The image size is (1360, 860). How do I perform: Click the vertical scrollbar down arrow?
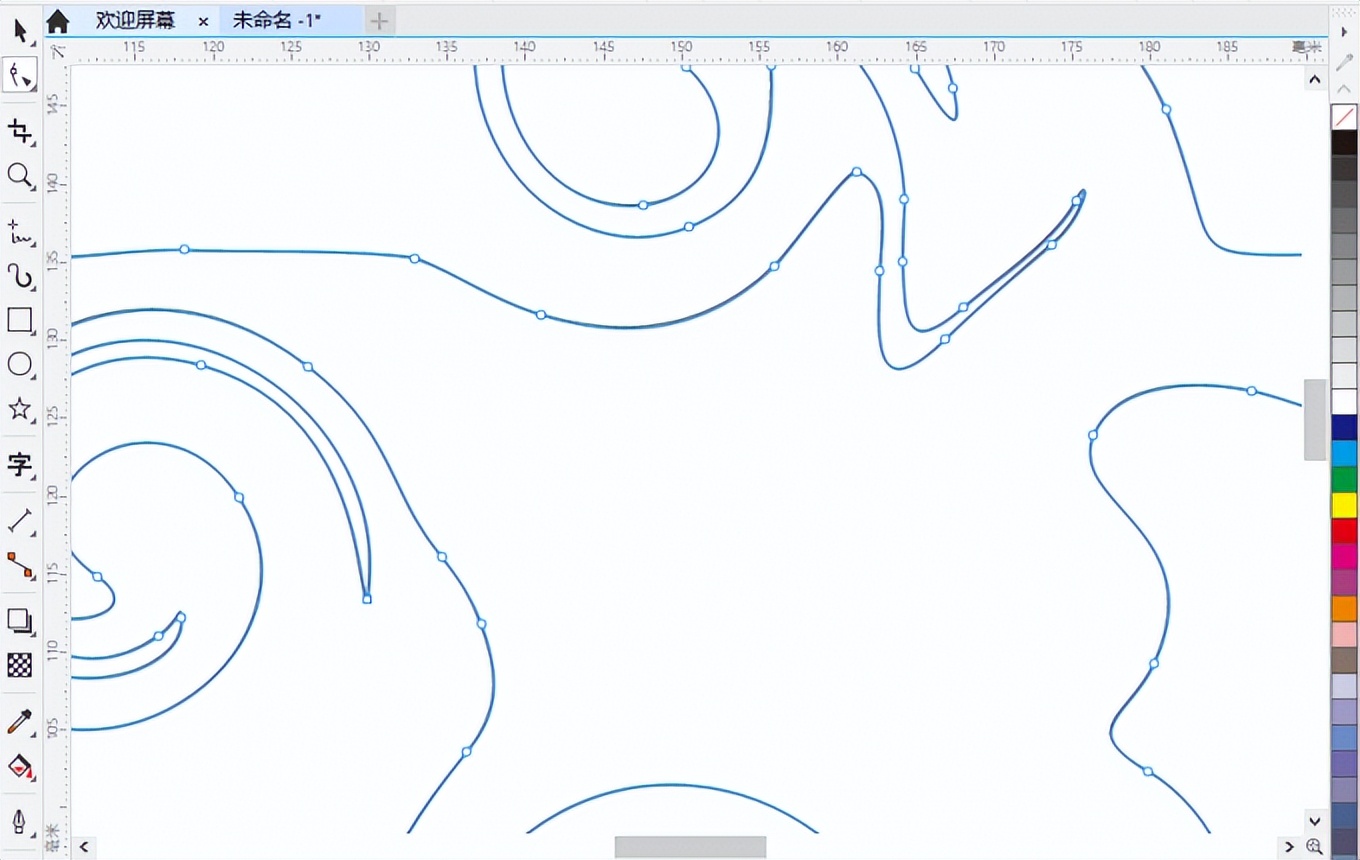[x=1314, y=821]
